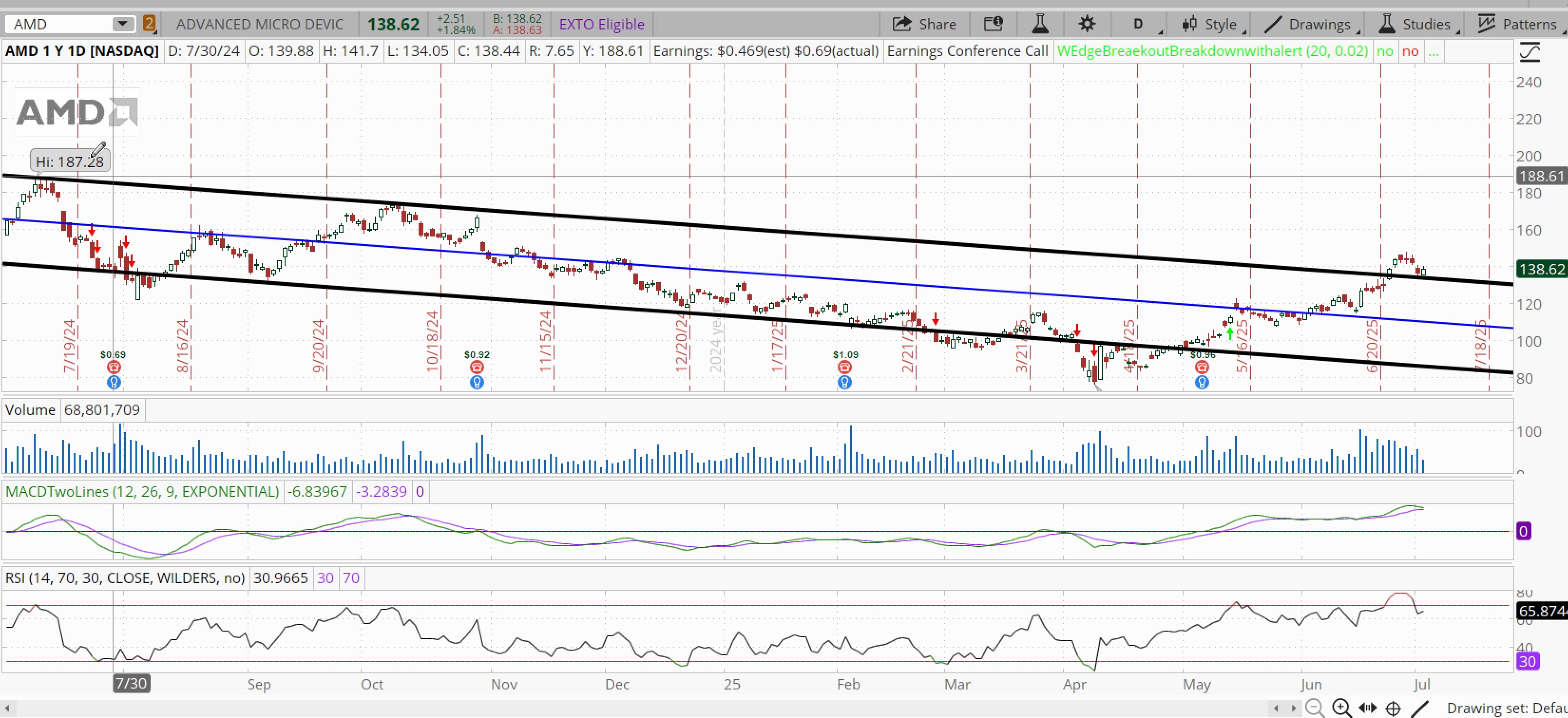Click the zoom in magnifier icon
This screenshot has width=1568, height=718.
(x=1341, y=708)
